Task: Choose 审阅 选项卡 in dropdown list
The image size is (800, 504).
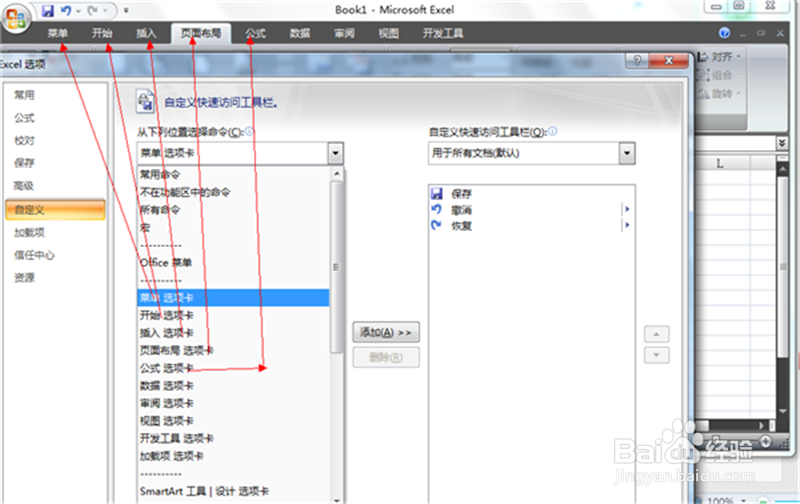Action: 234,403
